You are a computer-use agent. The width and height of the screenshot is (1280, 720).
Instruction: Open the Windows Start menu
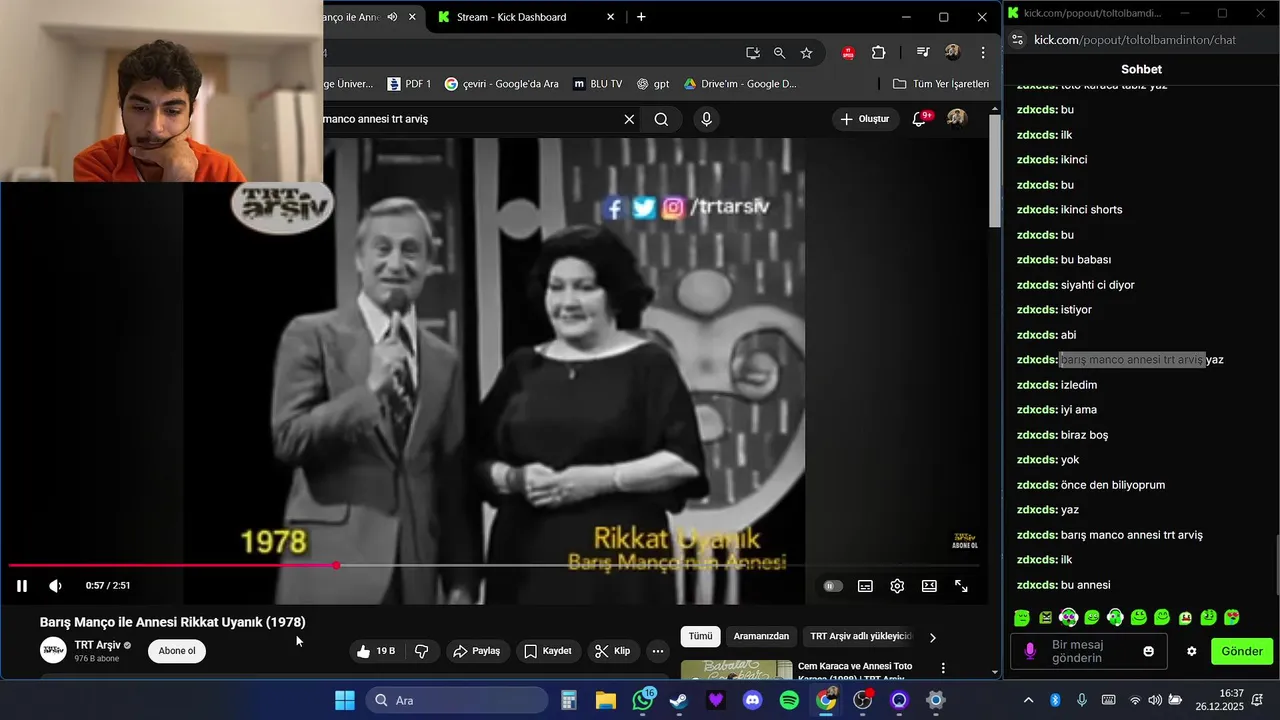click(344, 700)
